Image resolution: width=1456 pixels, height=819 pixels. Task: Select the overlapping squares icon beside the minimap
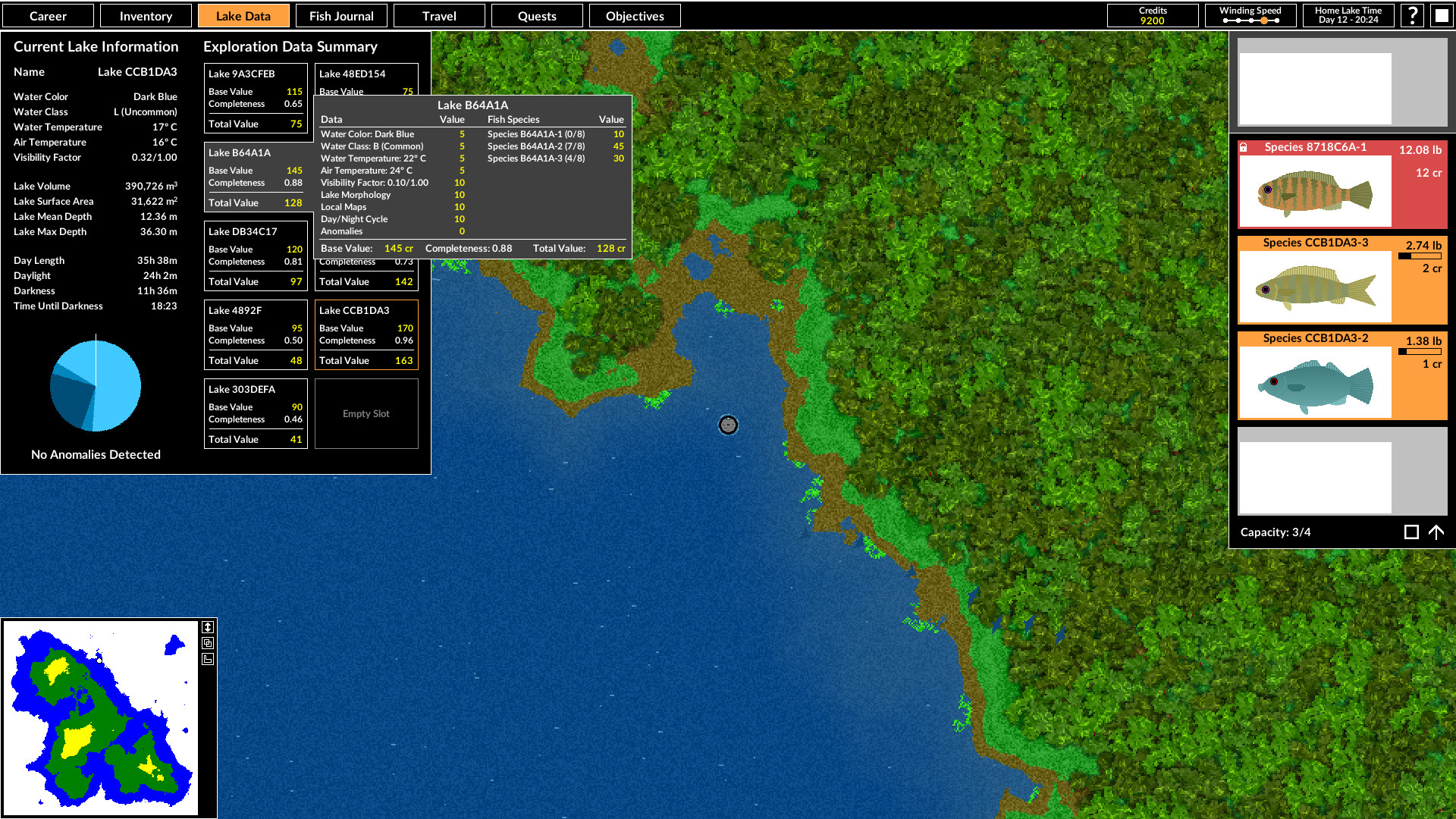[x=208, y=643]
